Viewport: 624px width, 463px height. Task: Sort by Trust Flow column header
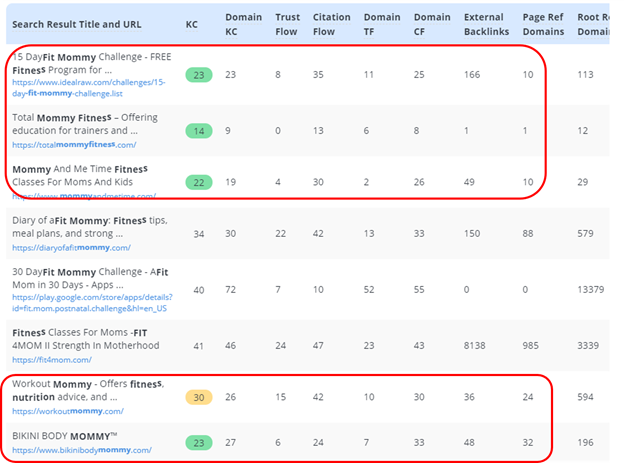click(x=287, y=24)
